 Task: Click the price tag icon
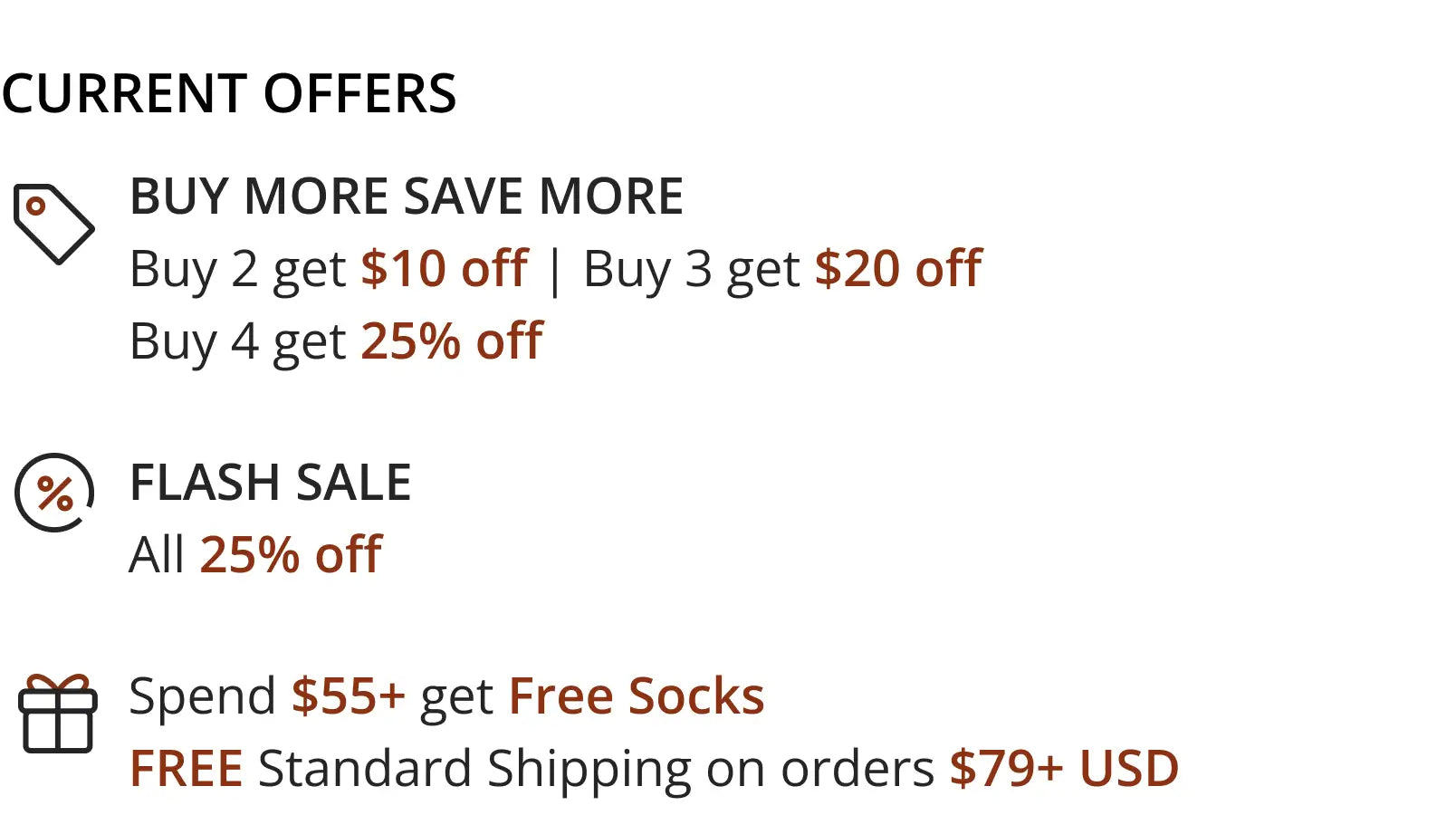point(53,224)
